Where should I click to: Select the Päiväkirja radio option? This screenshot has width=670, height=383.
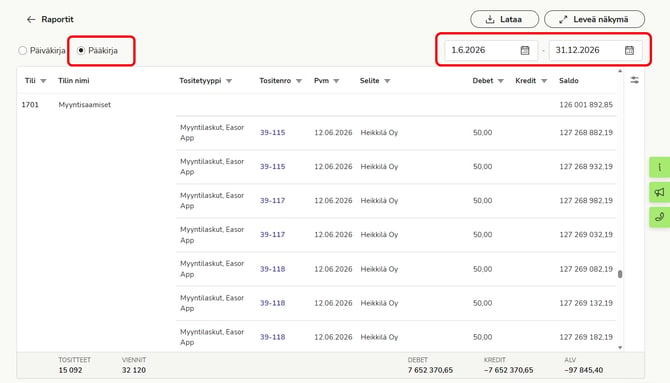click(x=23, y=50)
